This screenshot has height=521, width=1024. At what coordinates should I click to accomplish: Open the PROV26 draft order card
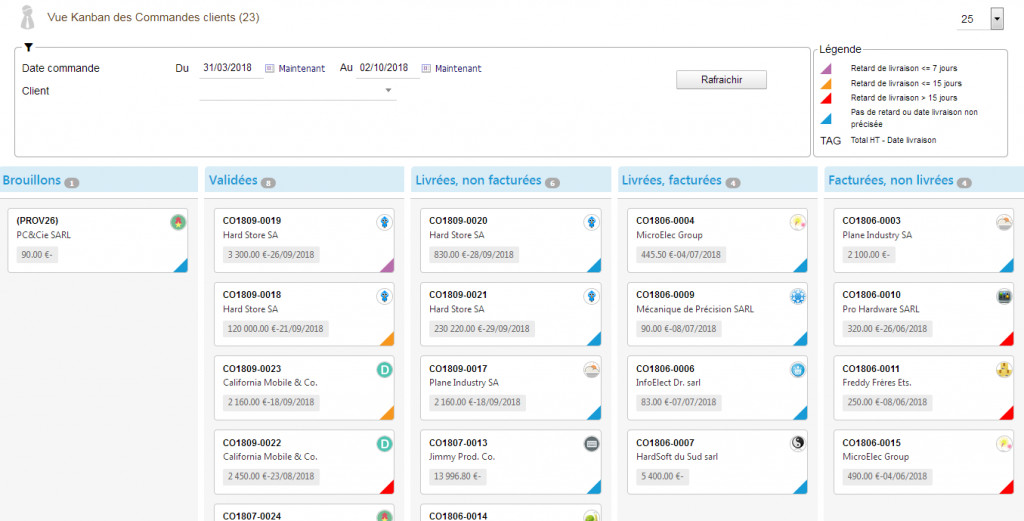click(x=97, y=240)
